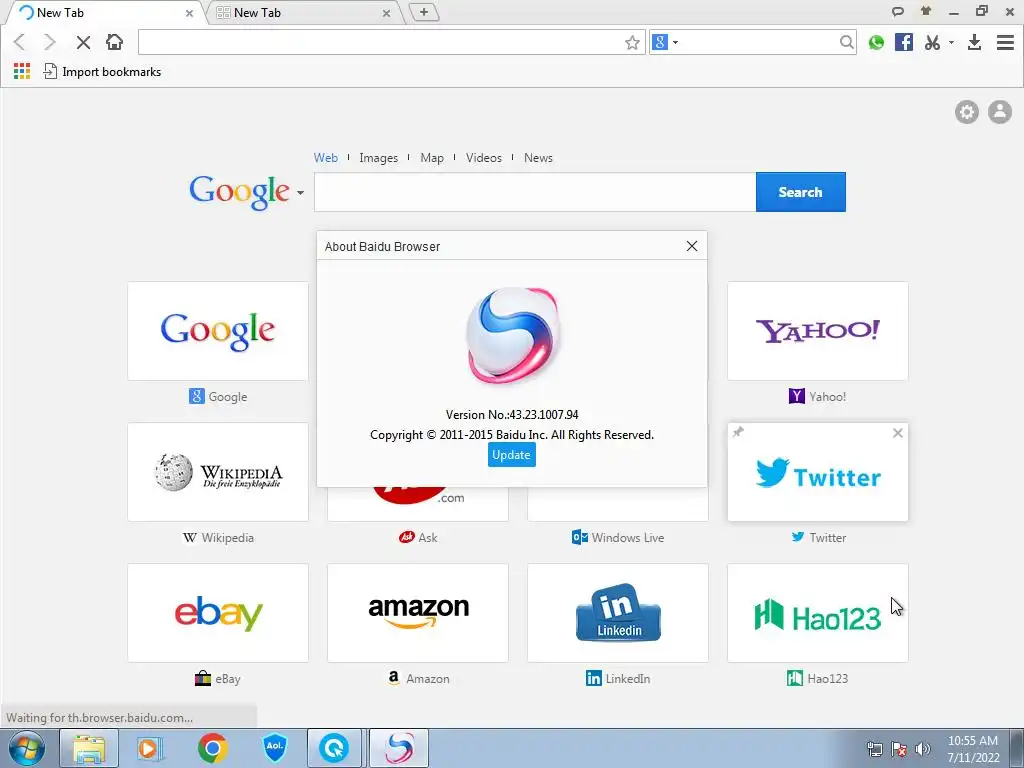This screenshot has height=768, width=1024.
Task: Add a new tab with plus button
Action: pos(424,12)
